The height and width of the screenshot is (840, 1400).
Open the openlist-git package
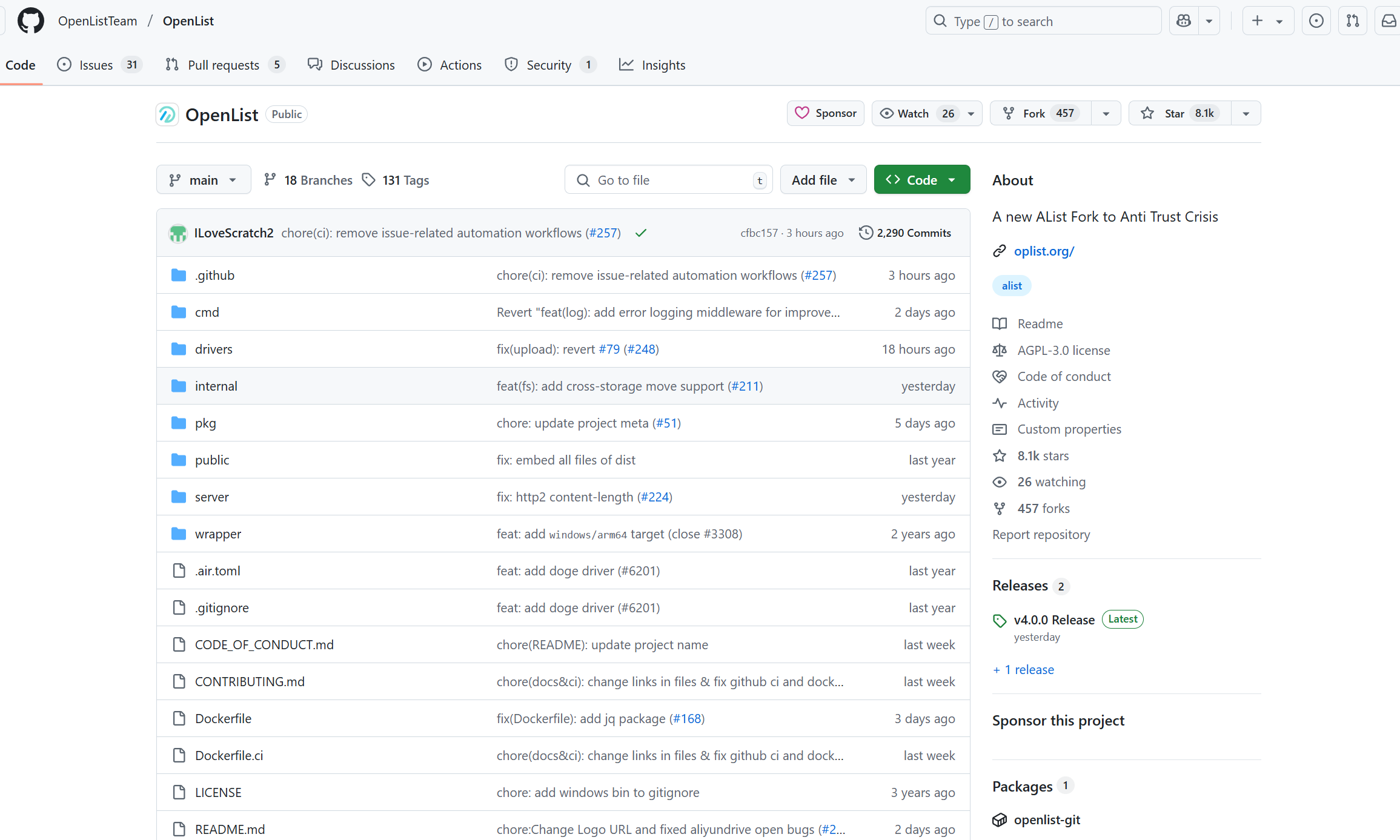click(1047, 819)
